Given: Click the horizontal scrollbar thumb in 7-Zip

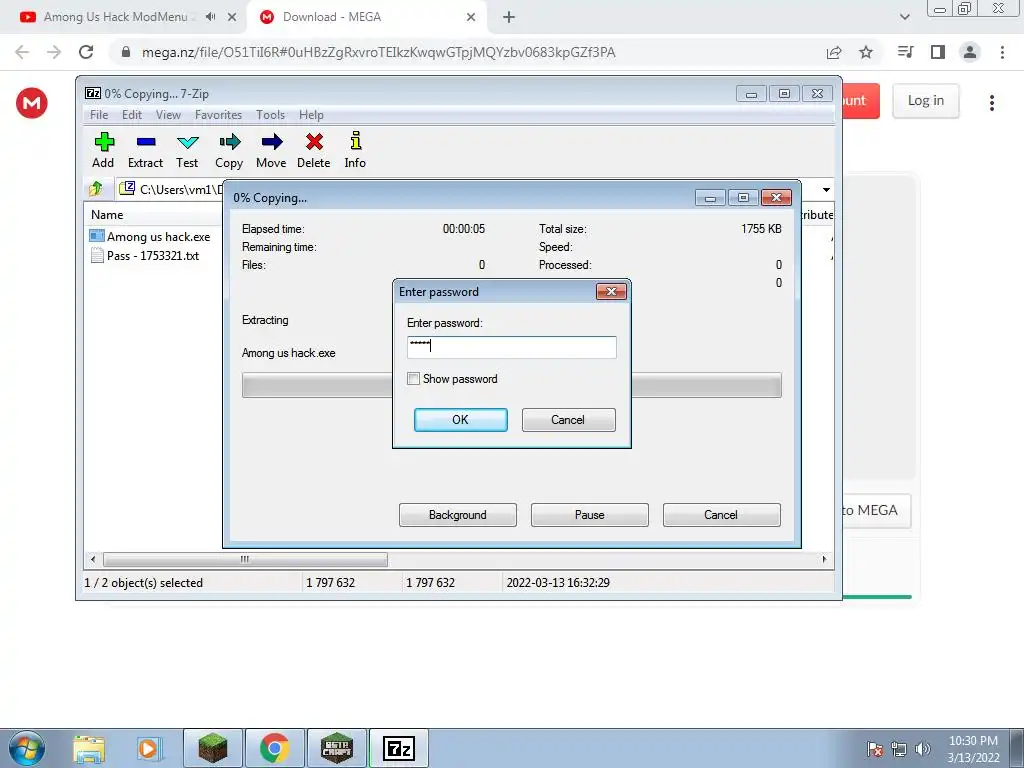Looking at the screenshot, I should point(245,559).
